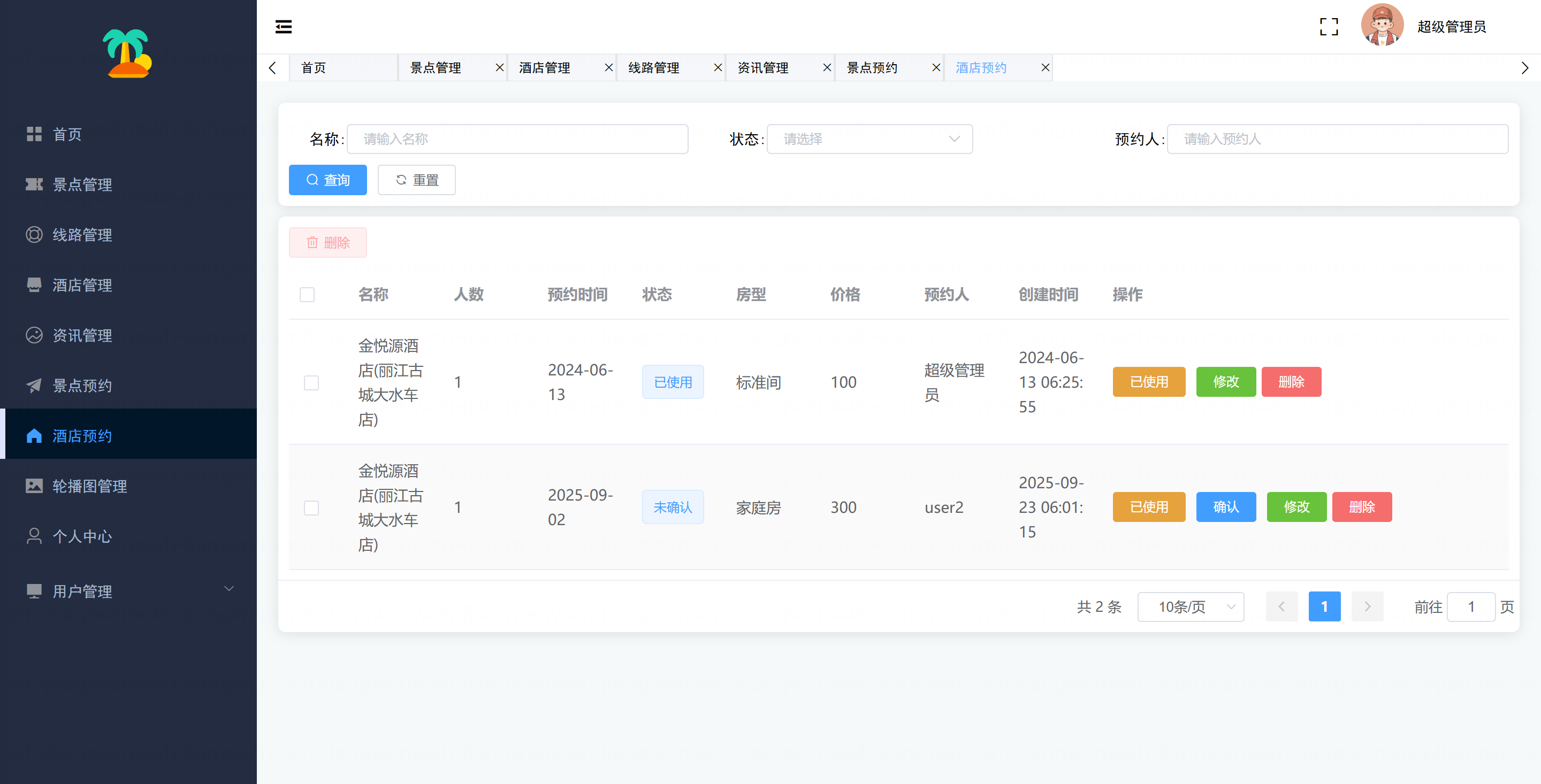The image size is (1541, 784).
Task: Open the 状态 status dropdown
Action: click(869, 140)
